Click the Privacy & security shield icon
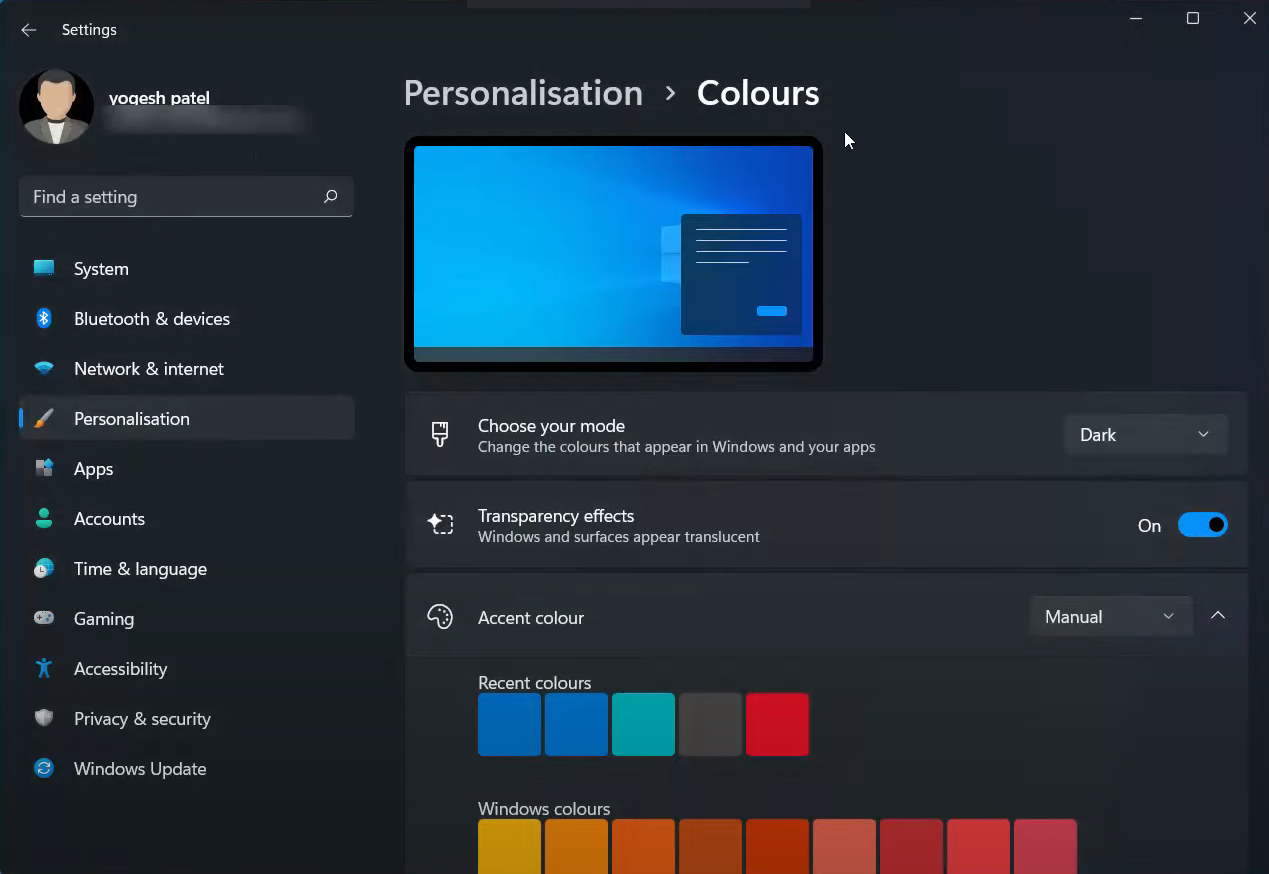 (x=44, y=718)
